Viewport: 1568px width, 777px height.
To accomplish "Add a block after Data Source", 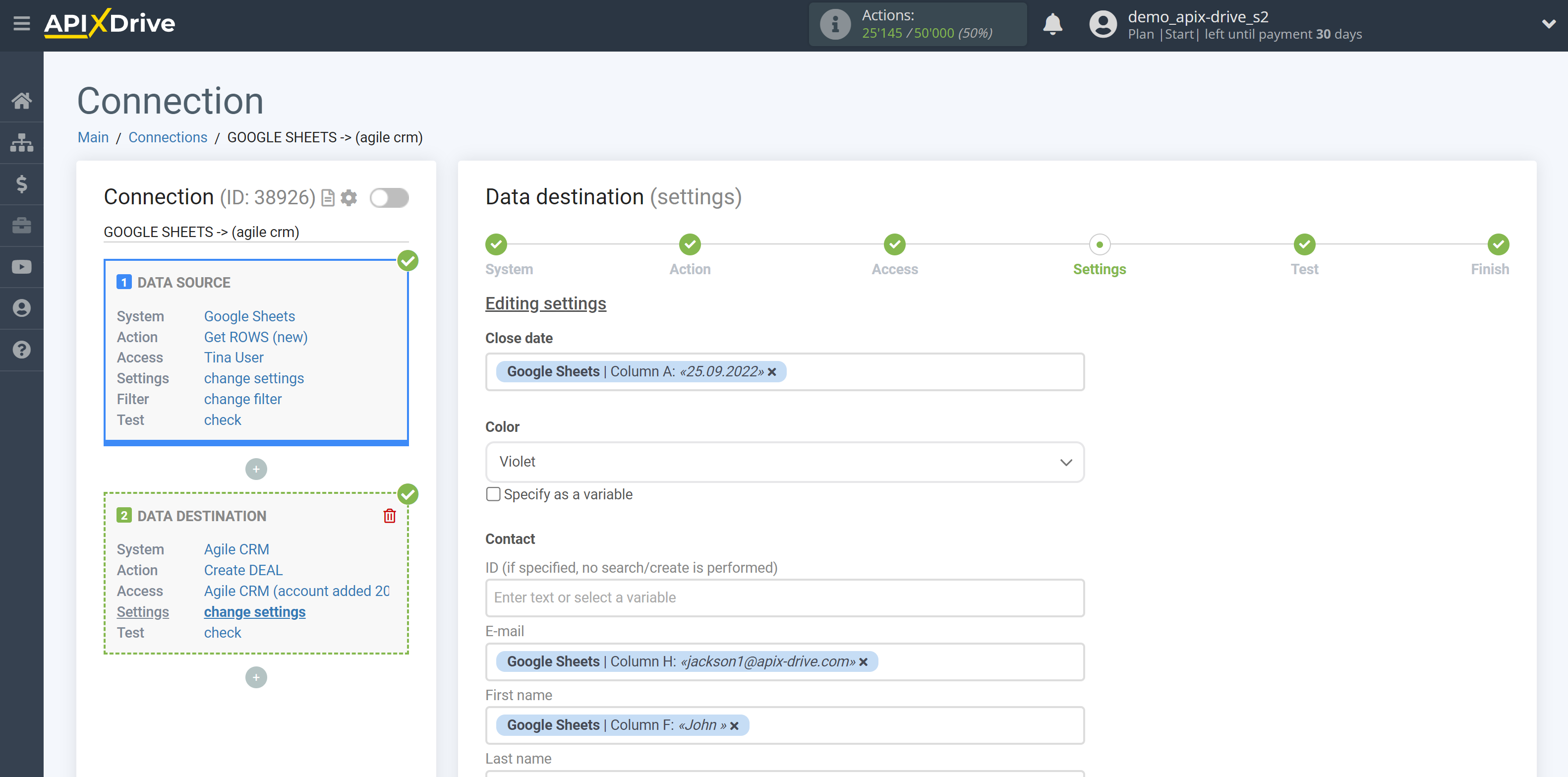I will (x=256, y=469).
